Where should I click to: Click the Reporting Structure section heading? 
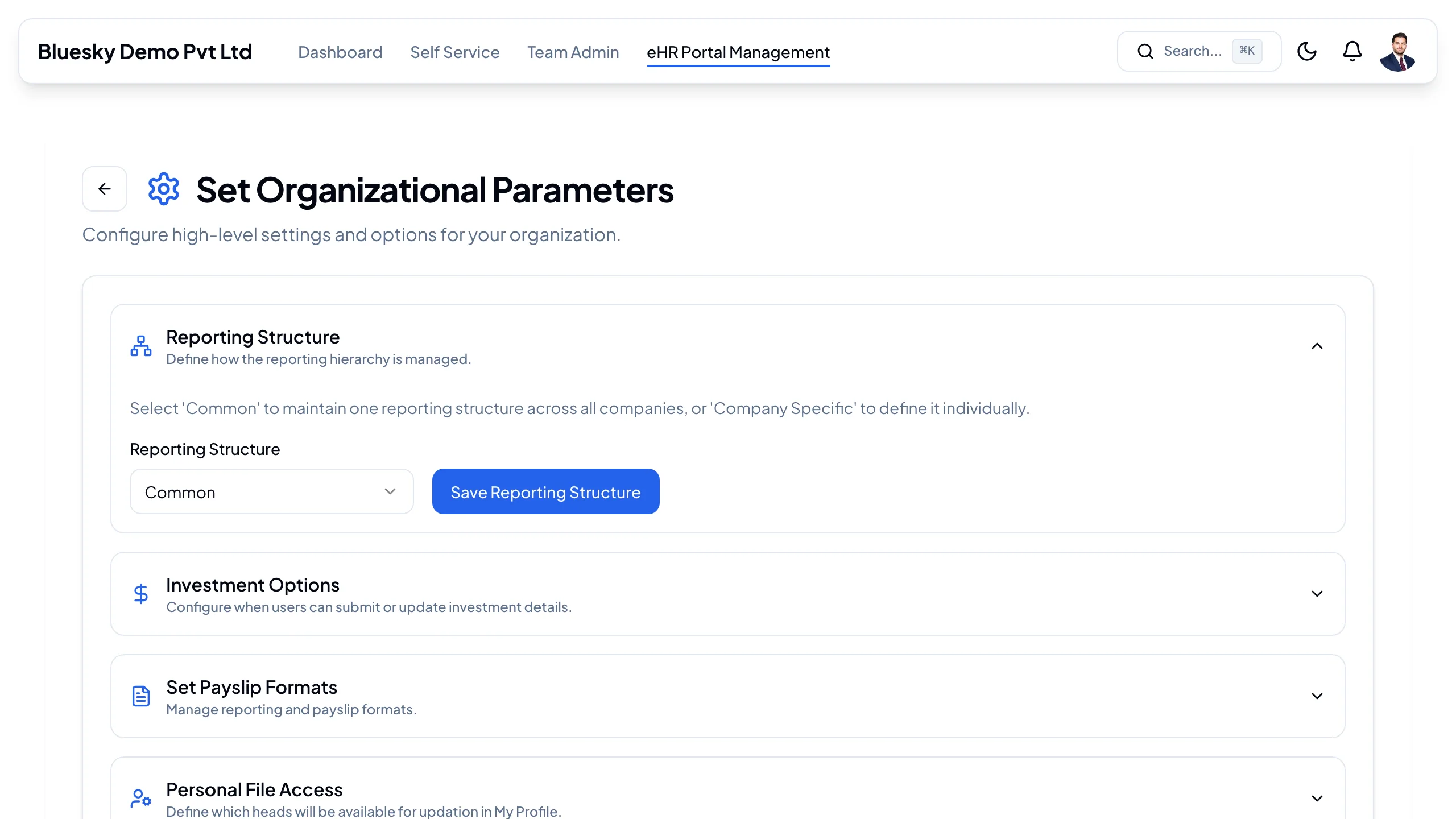click(x=253, y=337)
